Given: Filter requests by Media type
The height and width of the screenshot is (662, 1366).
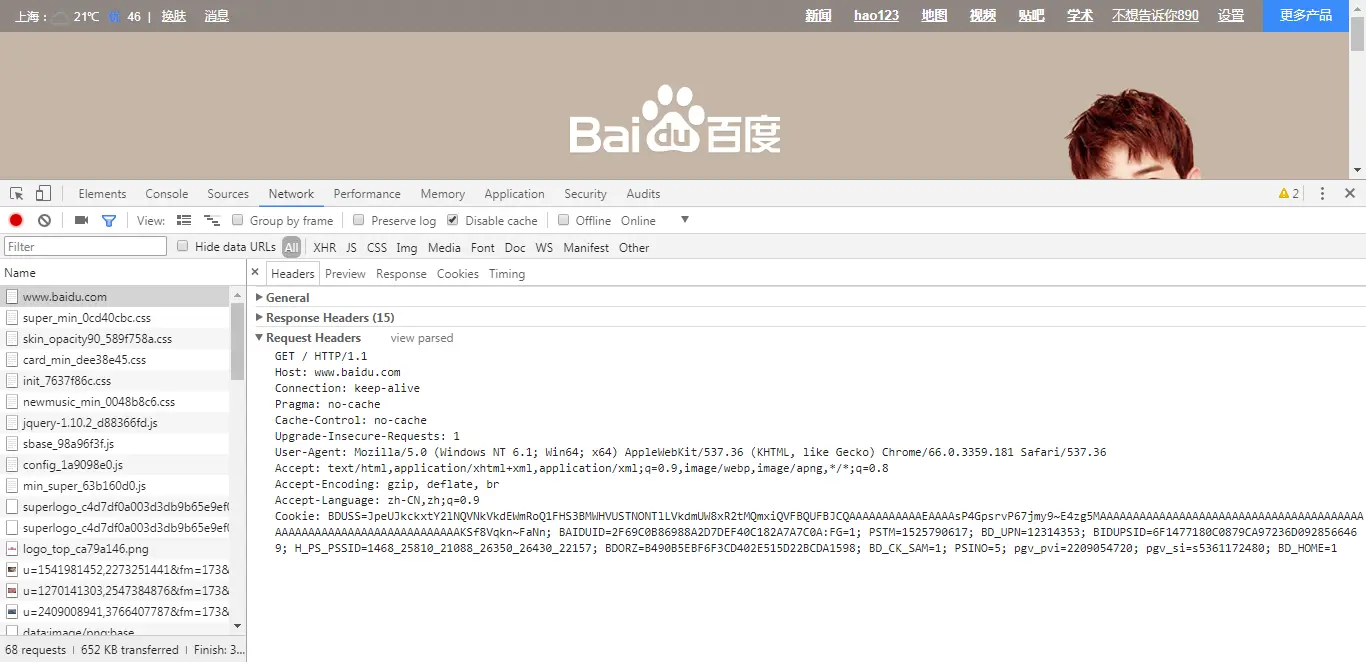Looking at the screenshot, I should point(444,247).
